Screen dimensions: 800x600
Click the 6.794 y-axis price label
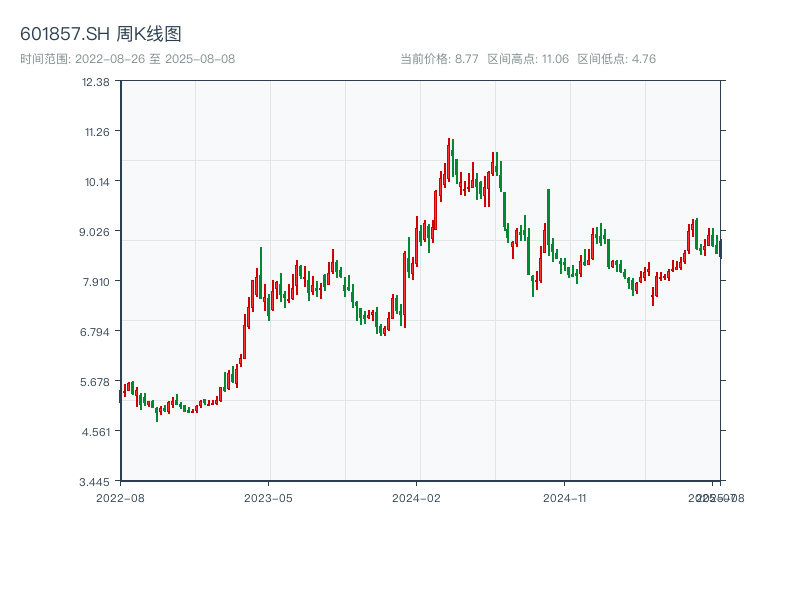click(96, 331)
